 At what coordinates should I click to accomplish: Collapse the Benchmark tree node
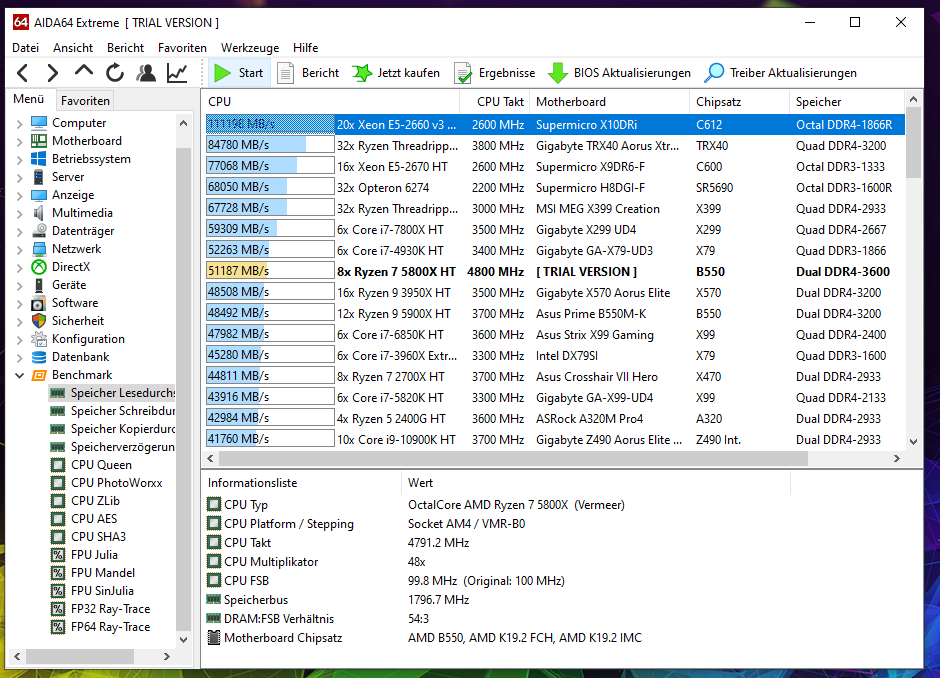tap(19, 375)
